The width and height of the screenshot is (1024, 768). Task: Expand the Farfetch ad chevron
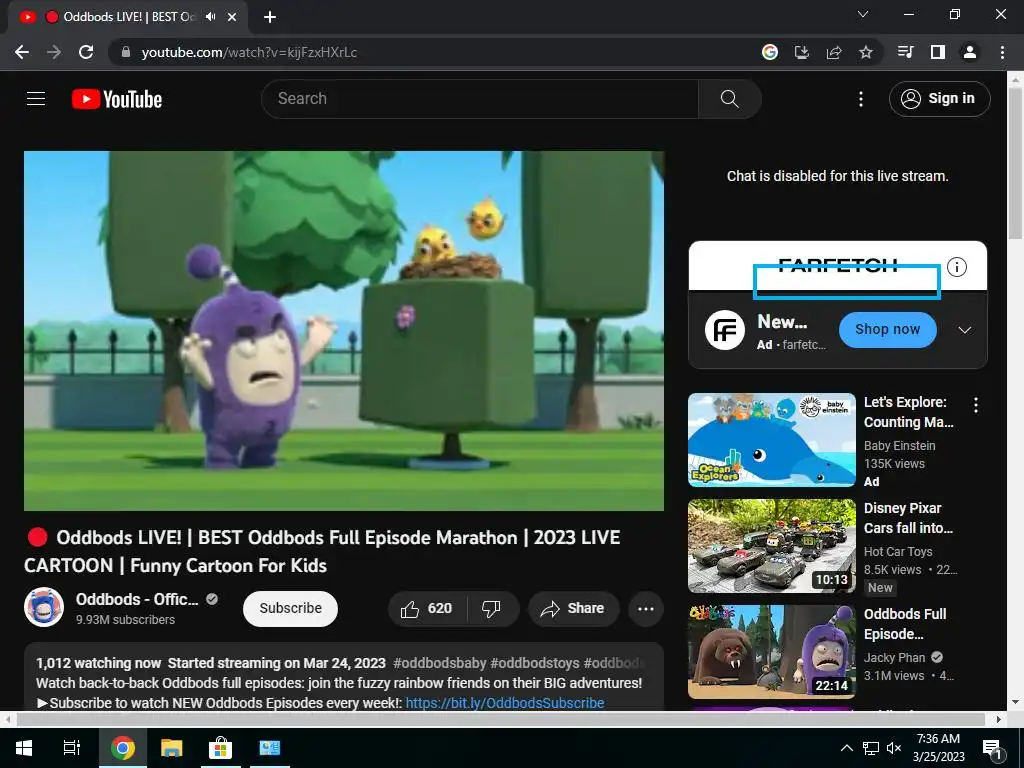pyautogui.click(x=965, y=330)
